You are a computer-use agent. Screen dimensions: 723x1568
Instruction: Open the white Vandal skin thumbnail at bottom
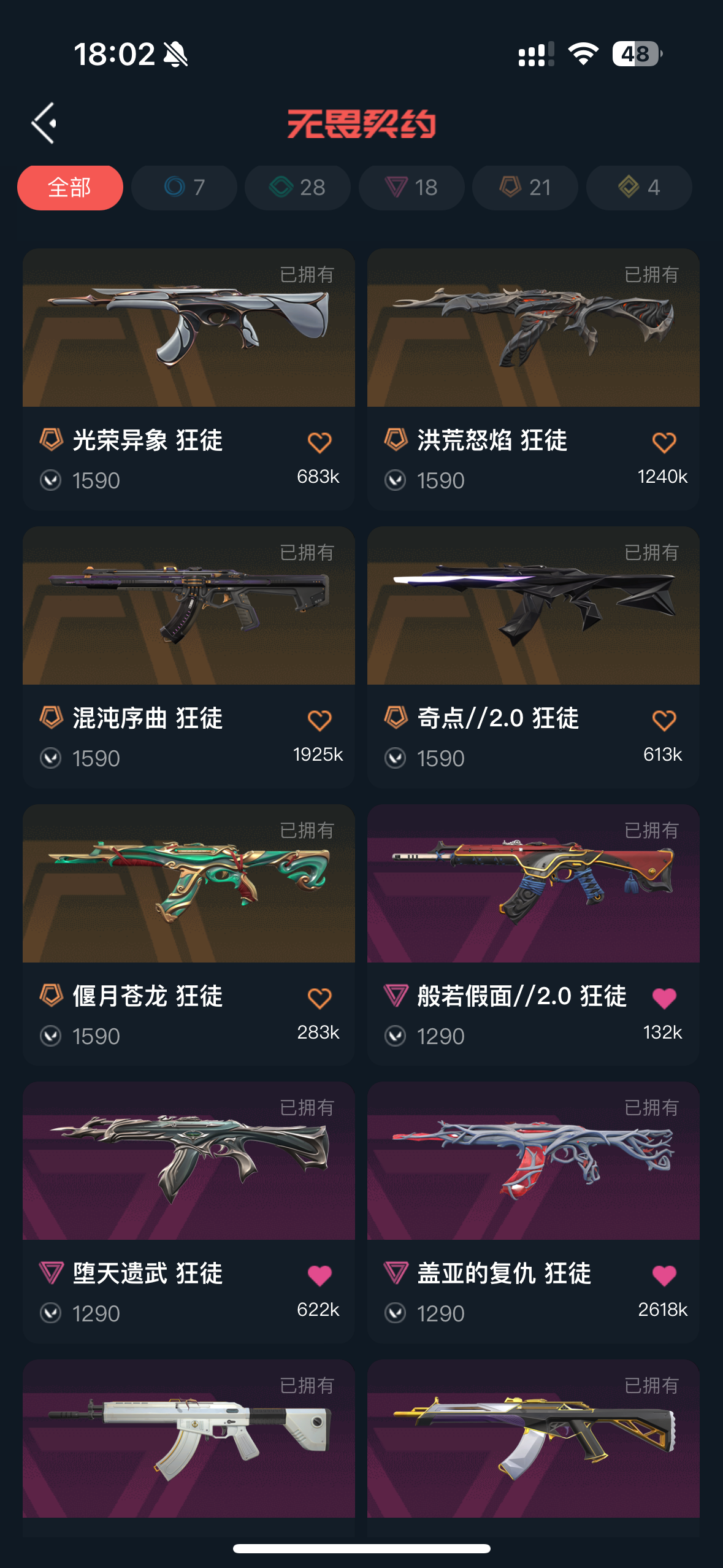point(189,1439)
